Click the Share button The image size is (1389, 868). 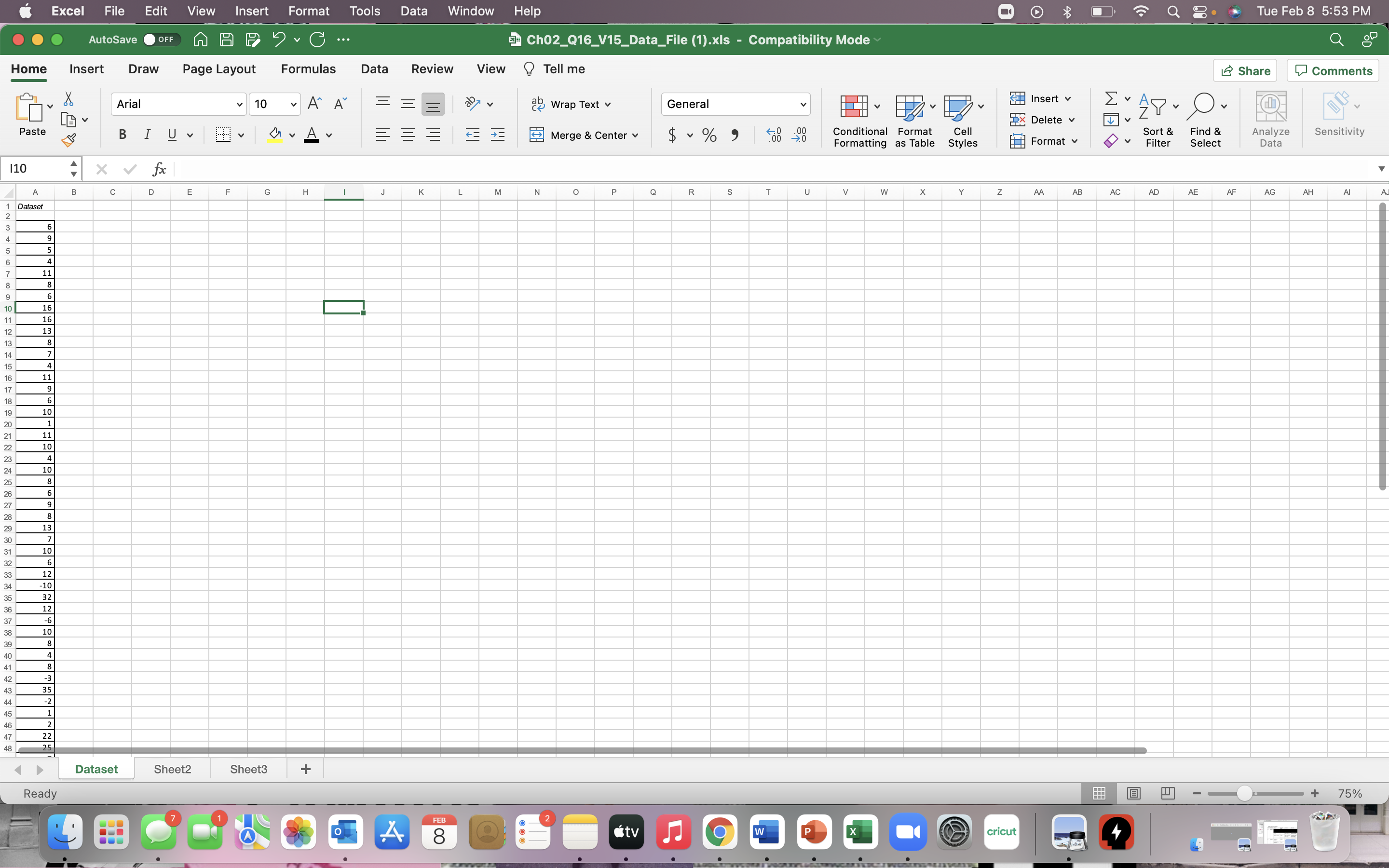(1245, 70)
